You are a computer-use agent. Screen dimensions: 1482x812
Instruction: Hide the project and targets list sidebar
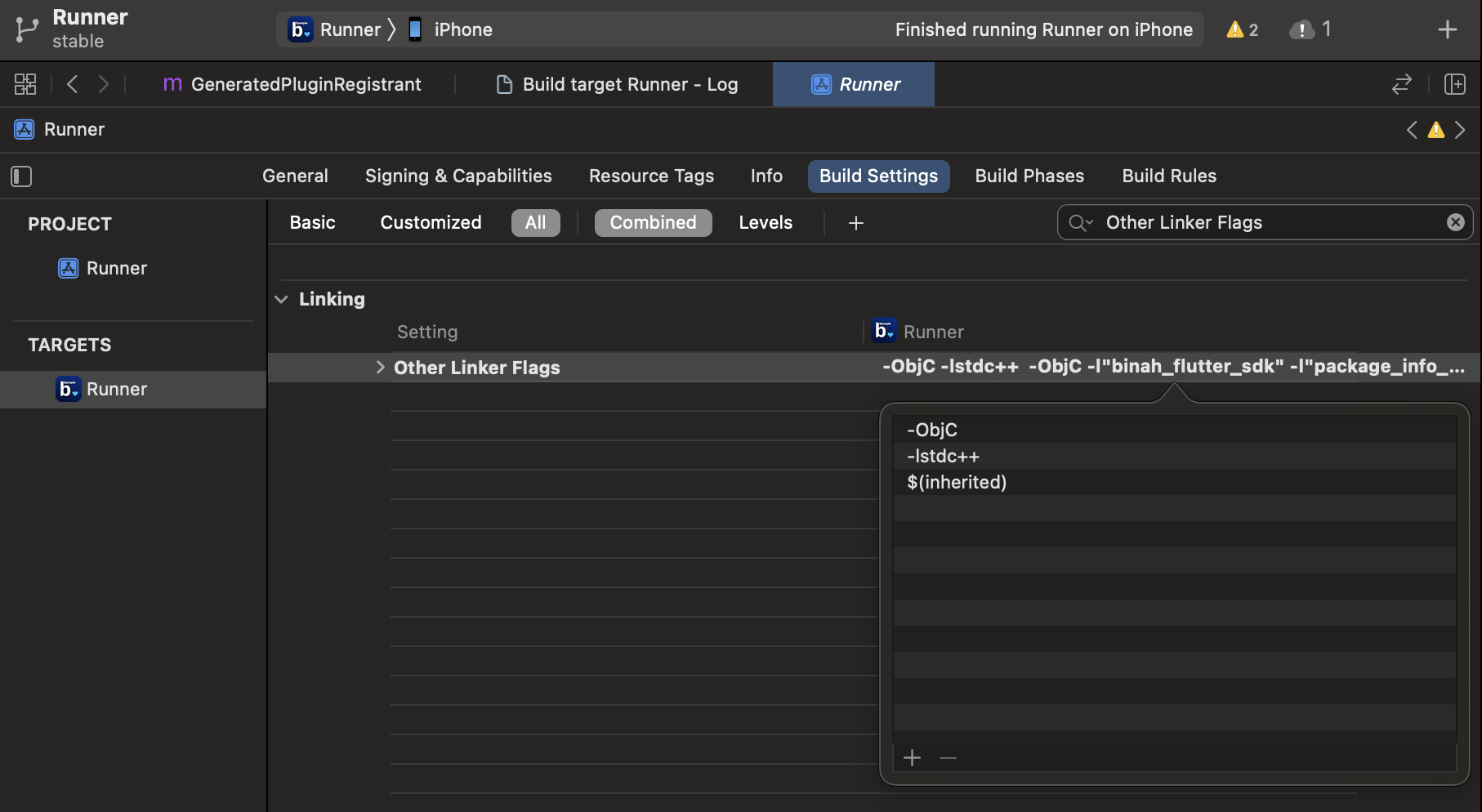(21, 176)
